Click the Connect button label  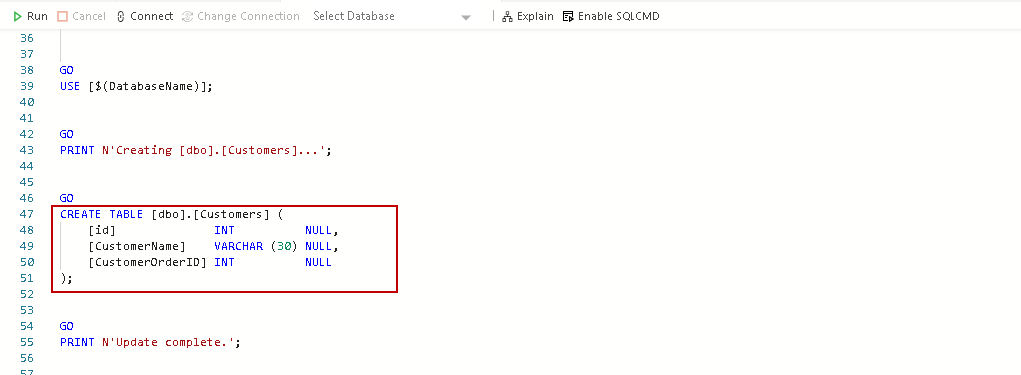152,16
